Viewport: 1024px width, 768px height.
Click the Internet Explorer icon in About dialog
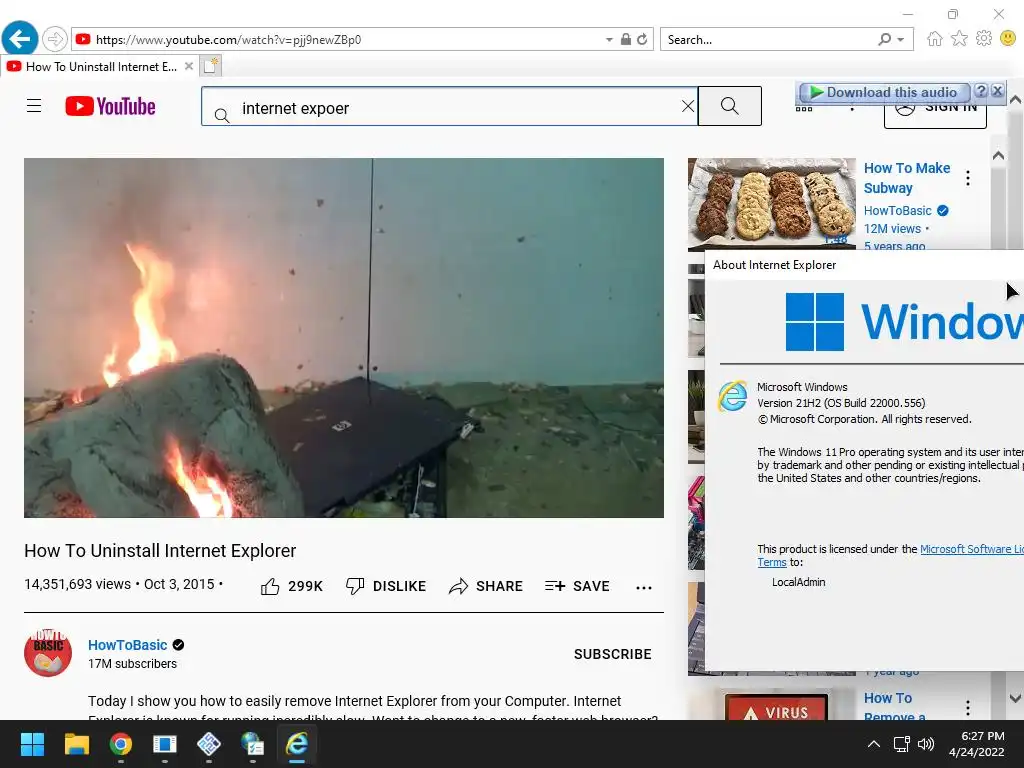(x=733, y=396)
